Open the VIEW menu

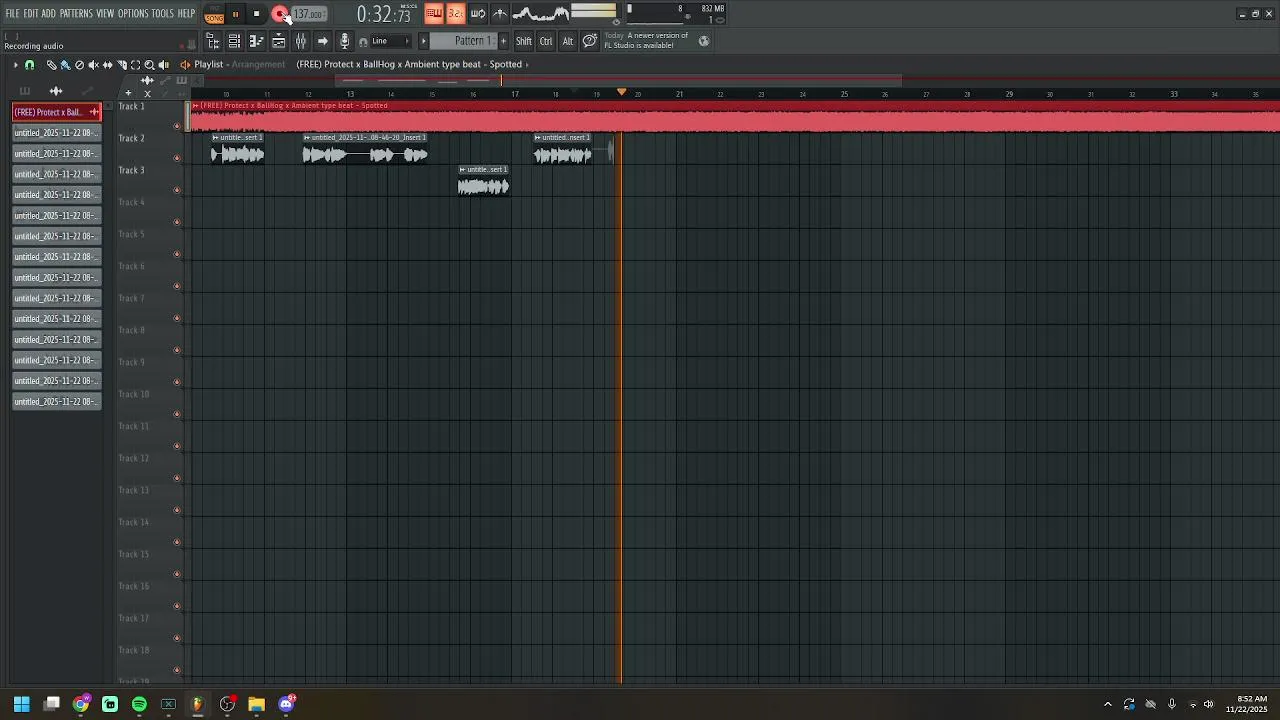[105, 14]
